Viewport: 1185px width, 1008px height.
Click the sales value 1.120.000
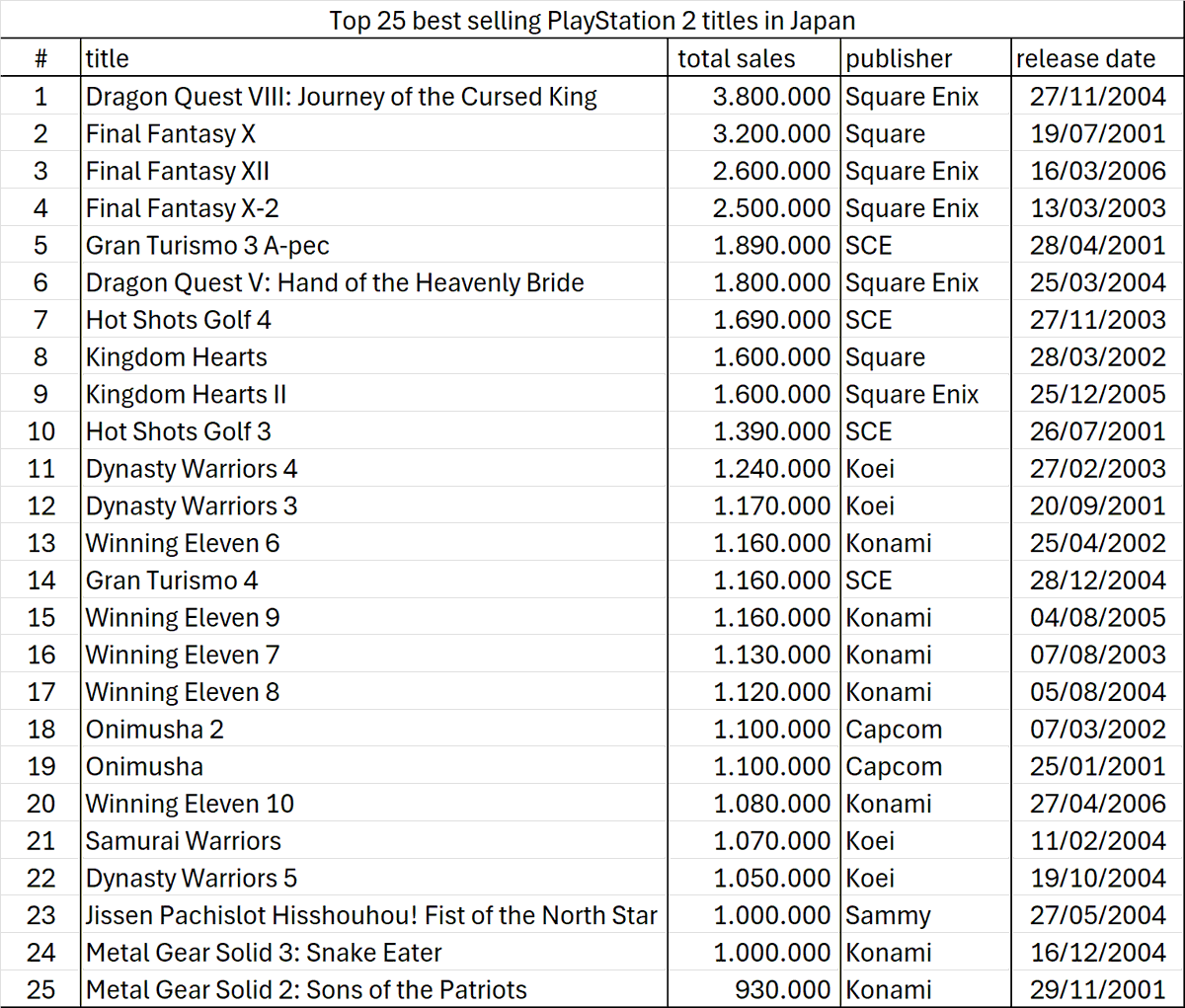754,692
